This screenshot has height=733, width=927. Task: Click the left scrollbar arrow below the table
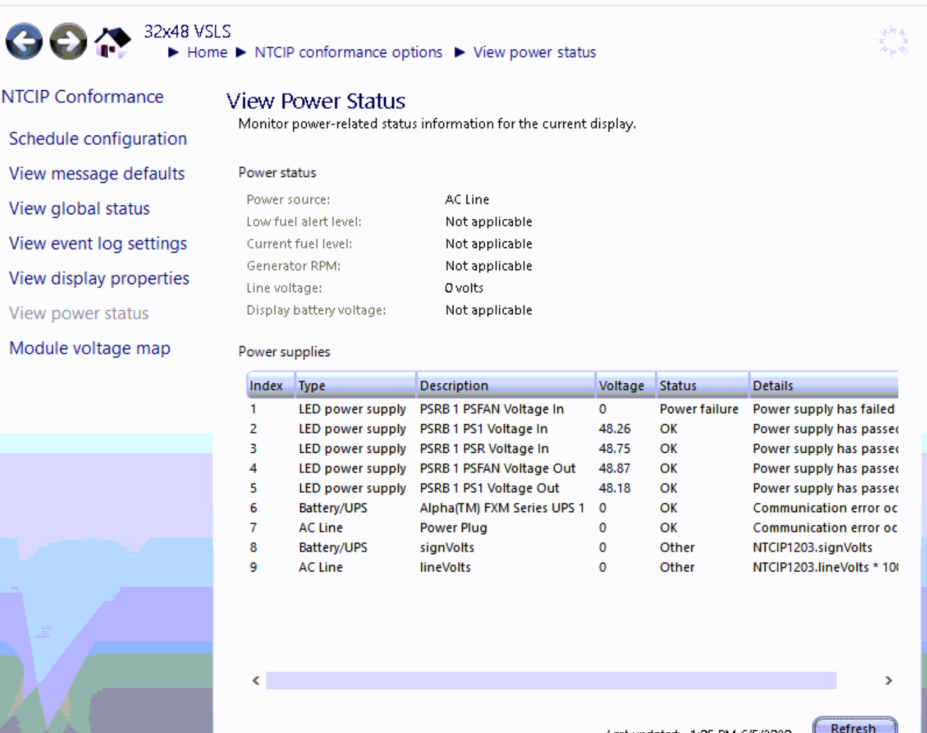click(255, 680)
